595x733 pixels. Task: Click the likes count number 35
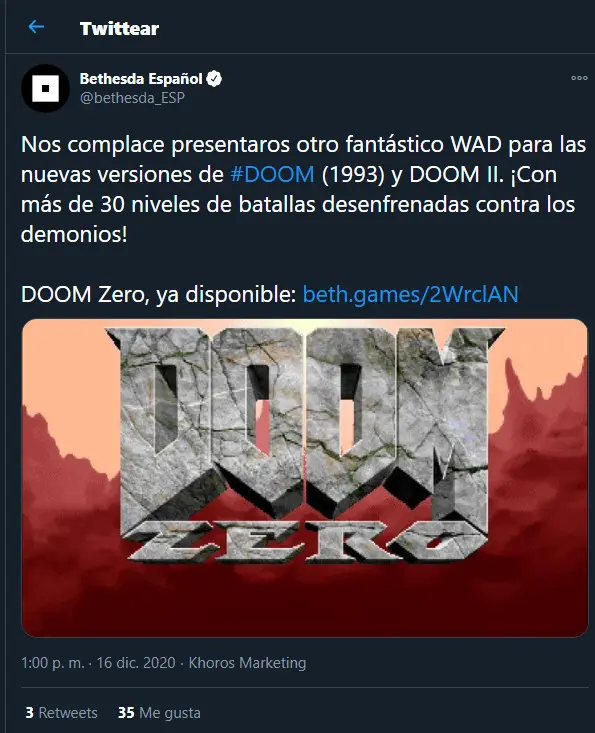[126, 712]
